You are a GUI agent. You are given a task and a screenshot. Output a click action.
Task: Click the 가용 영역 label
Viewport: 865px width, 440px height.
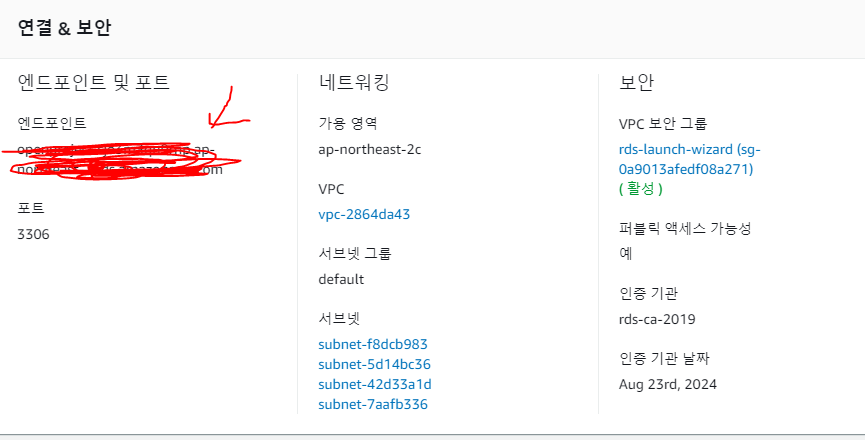point(348,123)
